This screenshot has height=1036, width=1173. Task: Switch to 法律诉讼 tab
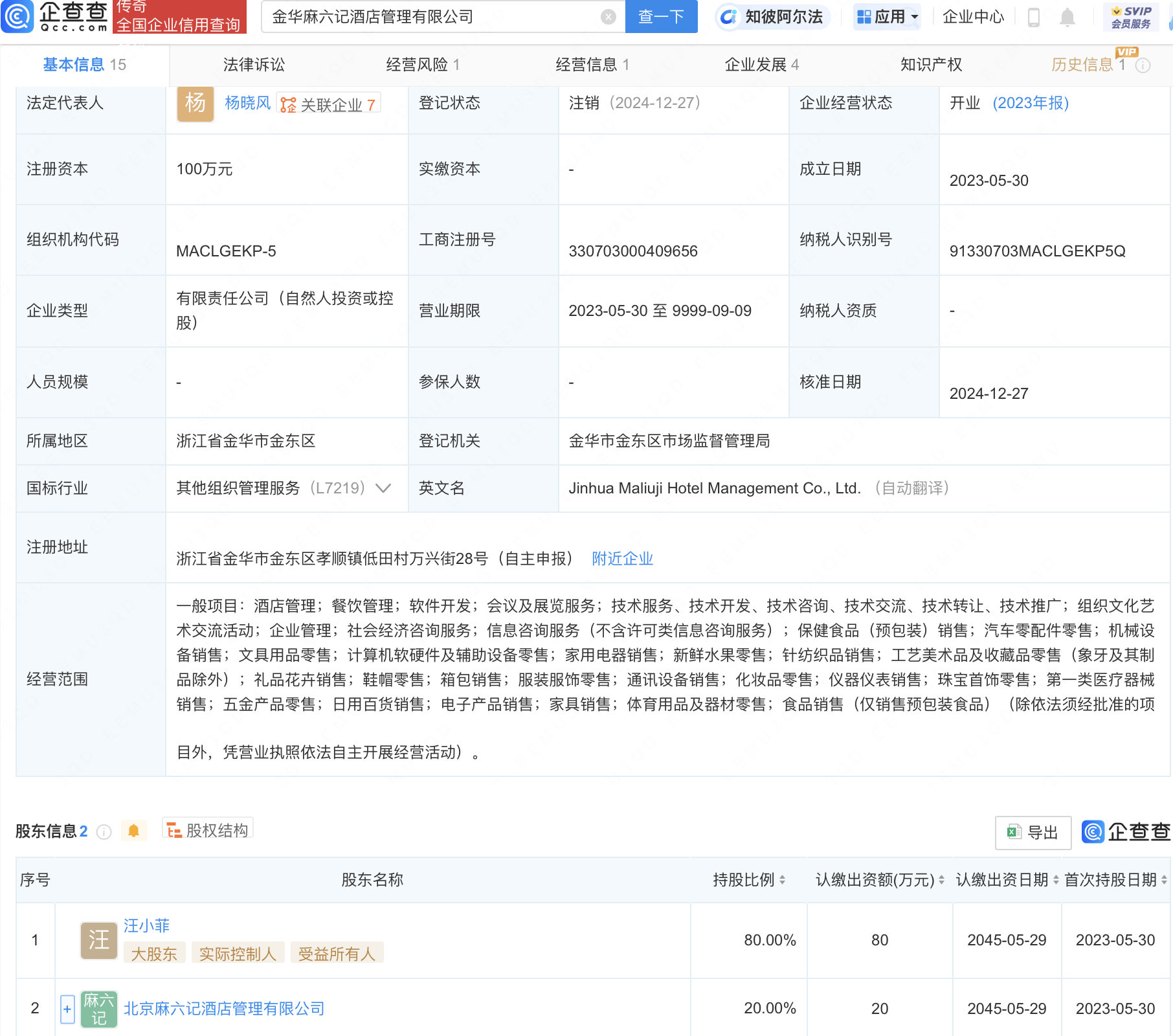coord(254,65)
